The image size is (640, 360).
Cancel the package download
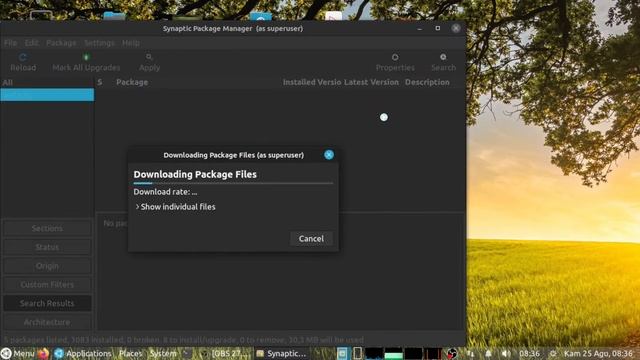[x=311, y=239]
